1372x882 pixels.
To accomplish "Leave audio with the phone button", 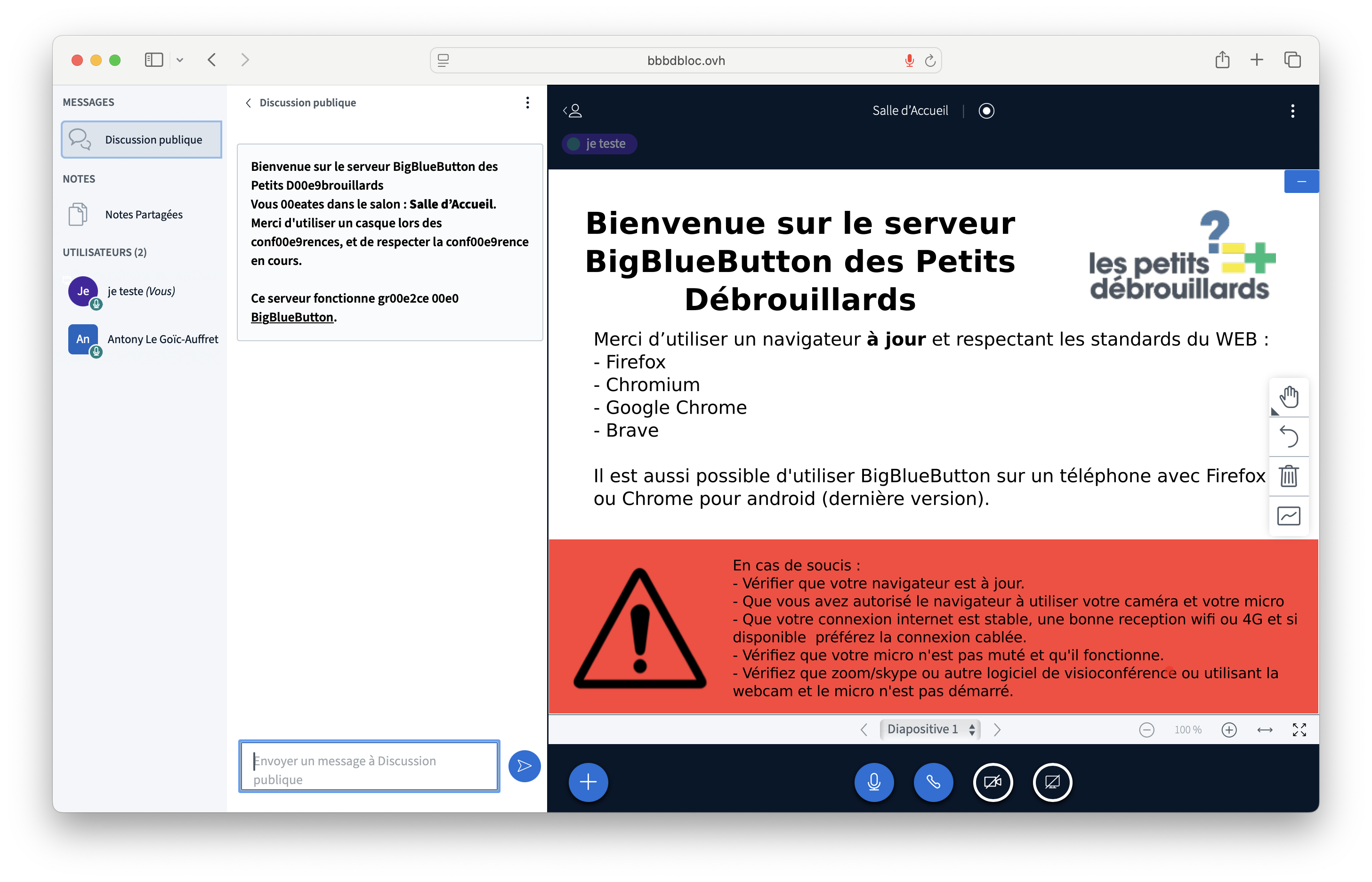I will pyautogui.click(x=933, y=782).
